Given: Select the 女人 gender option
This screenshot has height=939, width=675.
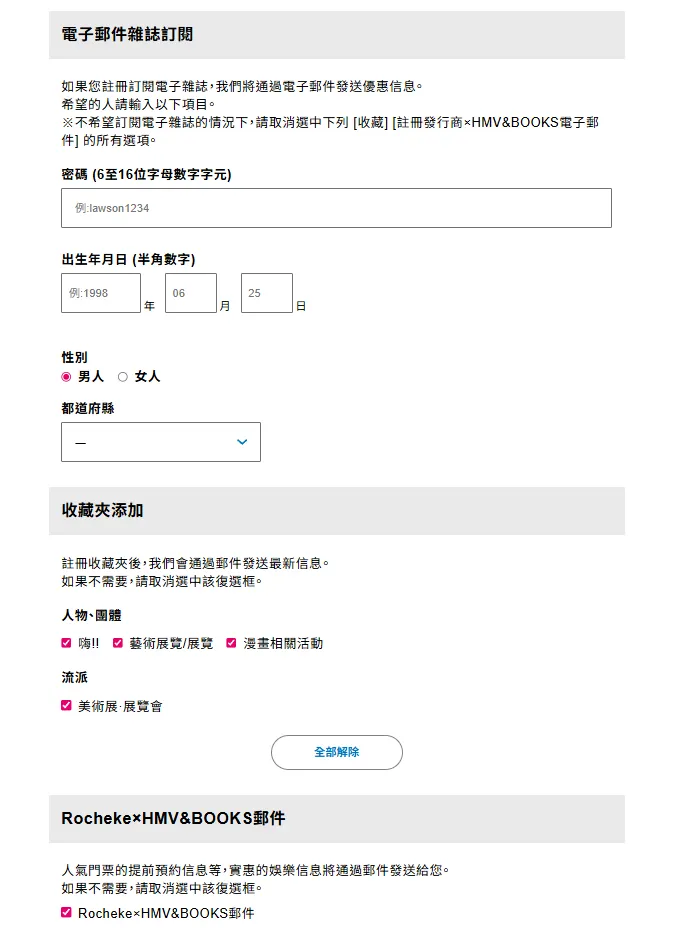Looking at the screenshot, I should (x=122, y=377).
